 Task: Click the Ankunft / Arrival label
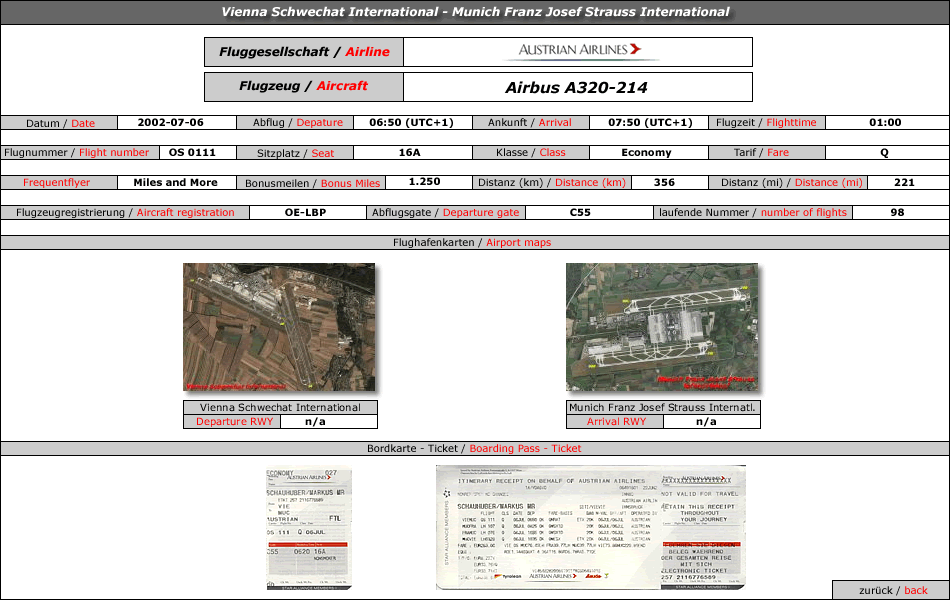coord(530,122)
